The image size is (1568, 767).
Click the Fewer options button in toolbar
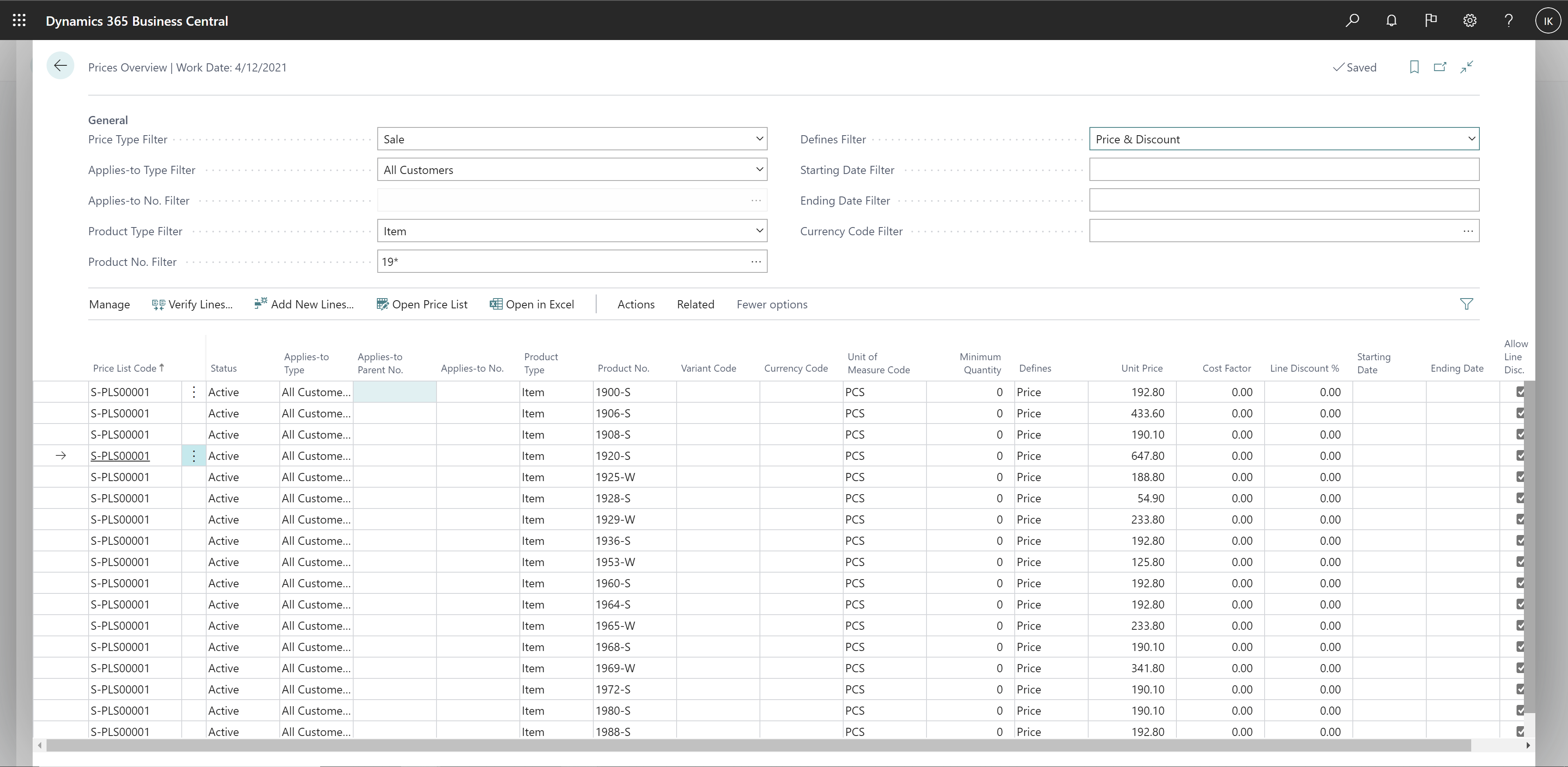[x=771, y=304]
